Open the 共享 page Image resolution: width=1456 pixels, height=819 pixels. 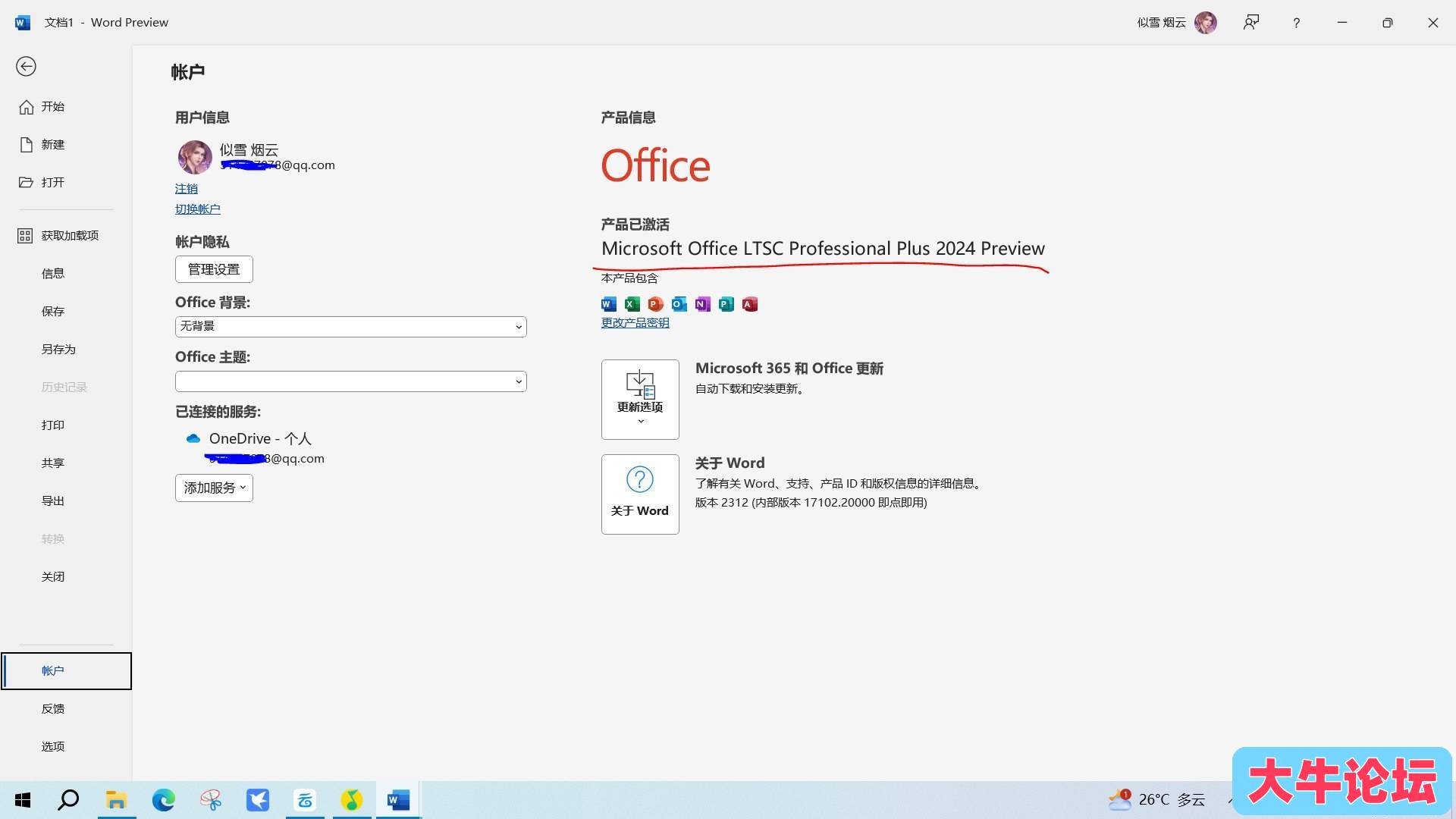click(66, 463)
